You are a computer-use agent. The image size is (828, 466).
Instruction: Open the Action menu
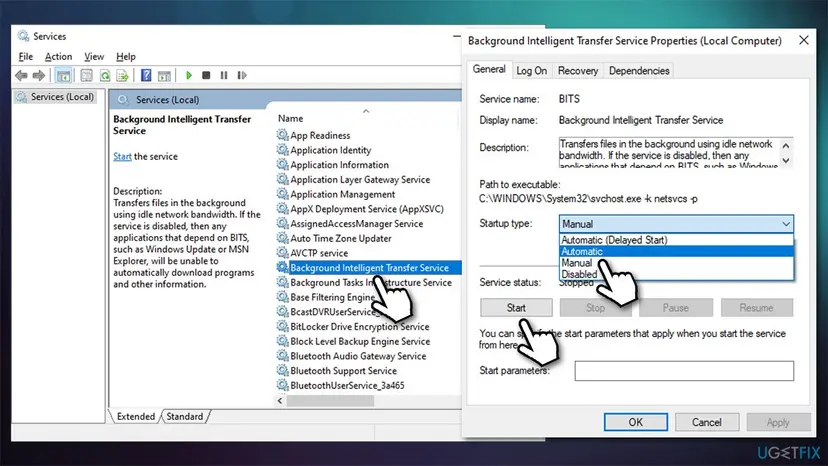click(x=58, y=57)
